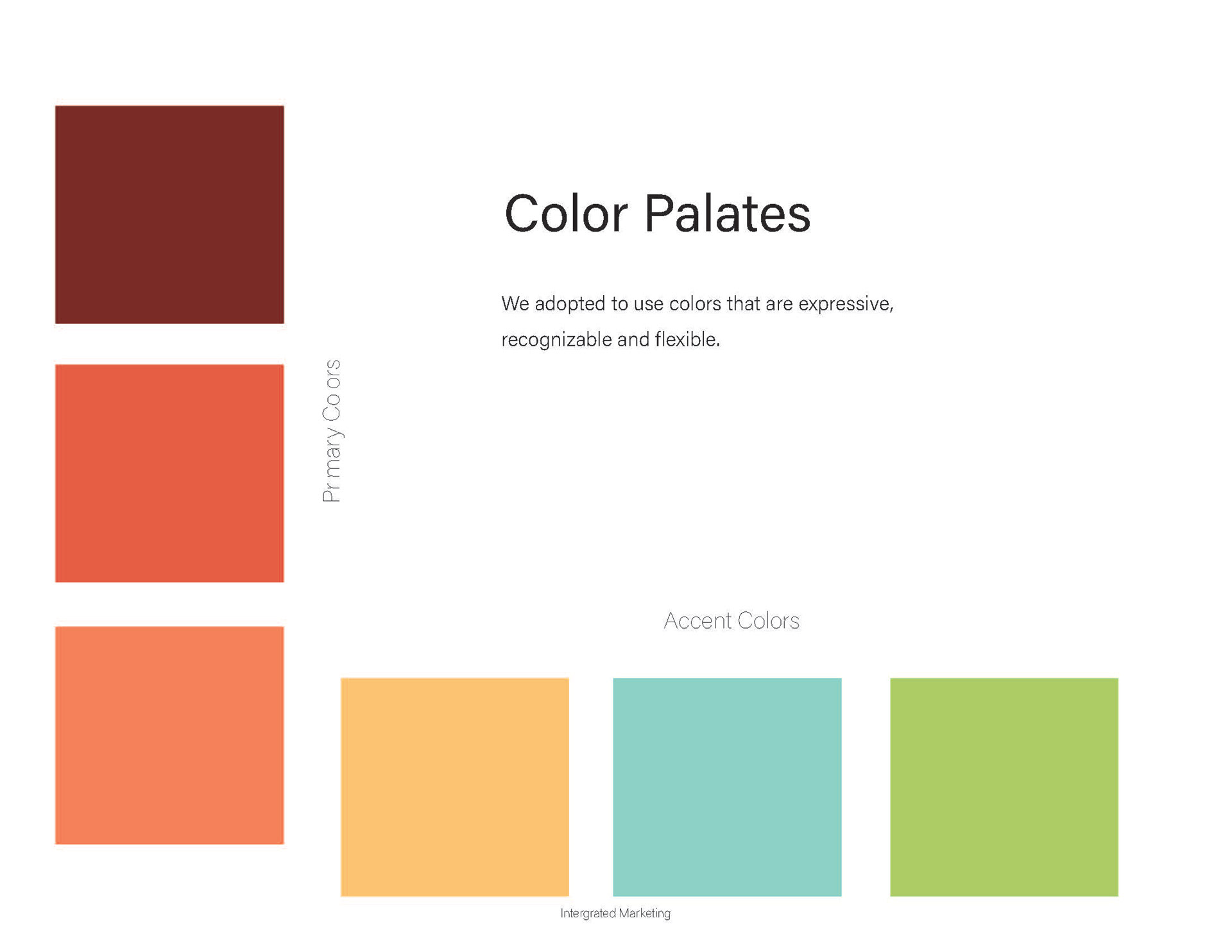Screen dimensions: 1232x952
Task: Select the vertical "Primary Colors" label
Action: (x=332, y=430)
